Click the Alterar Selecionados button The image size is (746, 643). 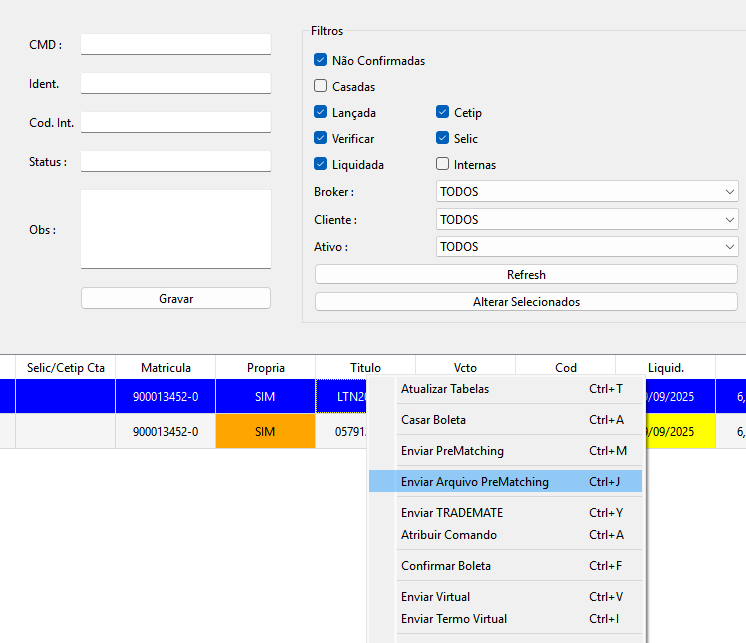tap(526, 302)
